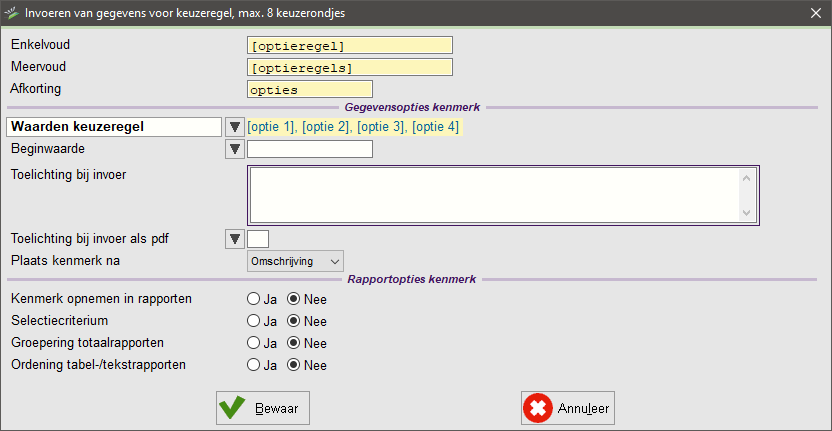Open the Plaats kenmerk na dropdown
The height and width of the screenshot is (431, 832).
(295, 261)
